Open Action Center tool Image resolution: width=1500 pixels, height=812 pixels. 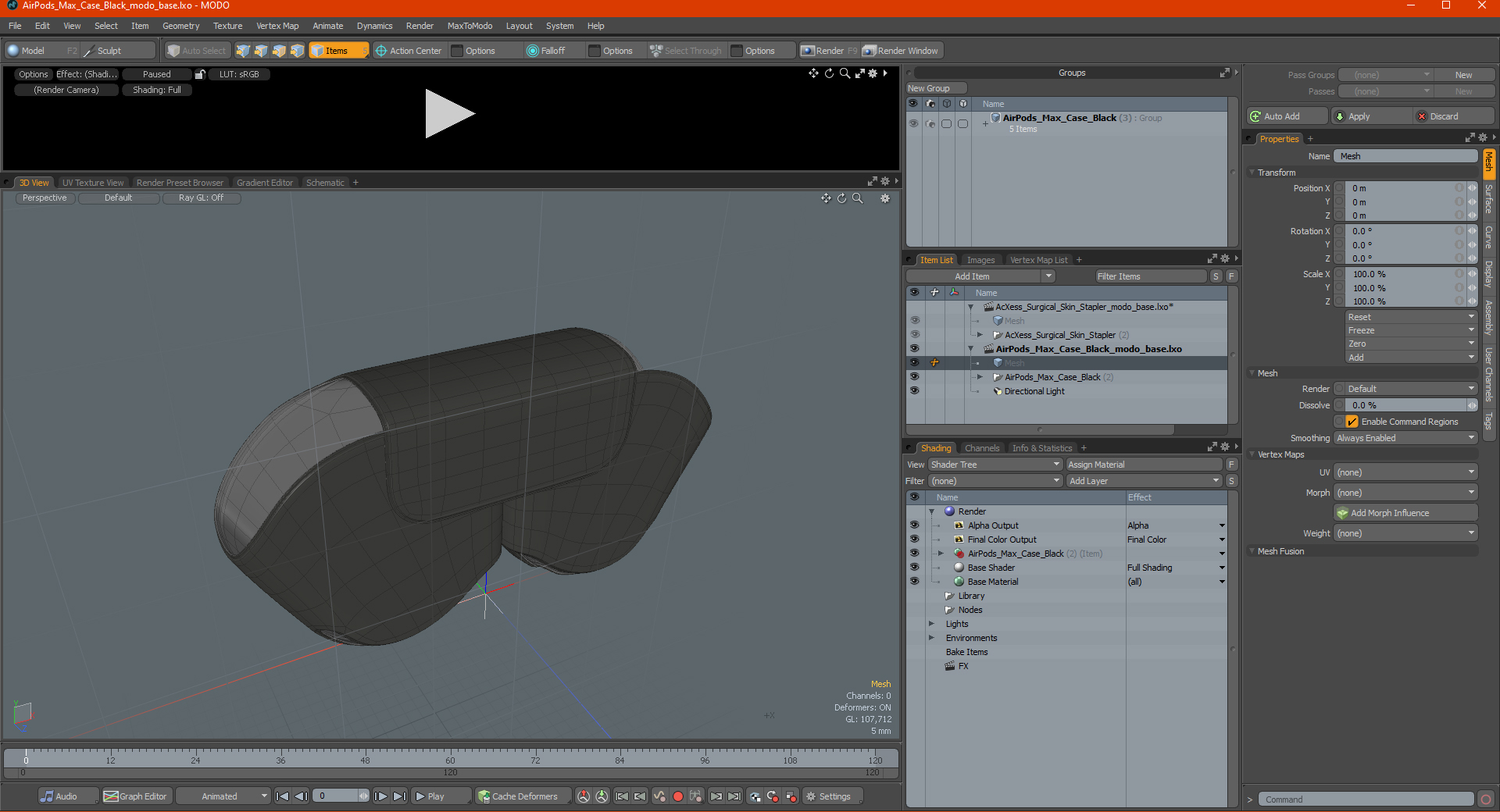409,51
